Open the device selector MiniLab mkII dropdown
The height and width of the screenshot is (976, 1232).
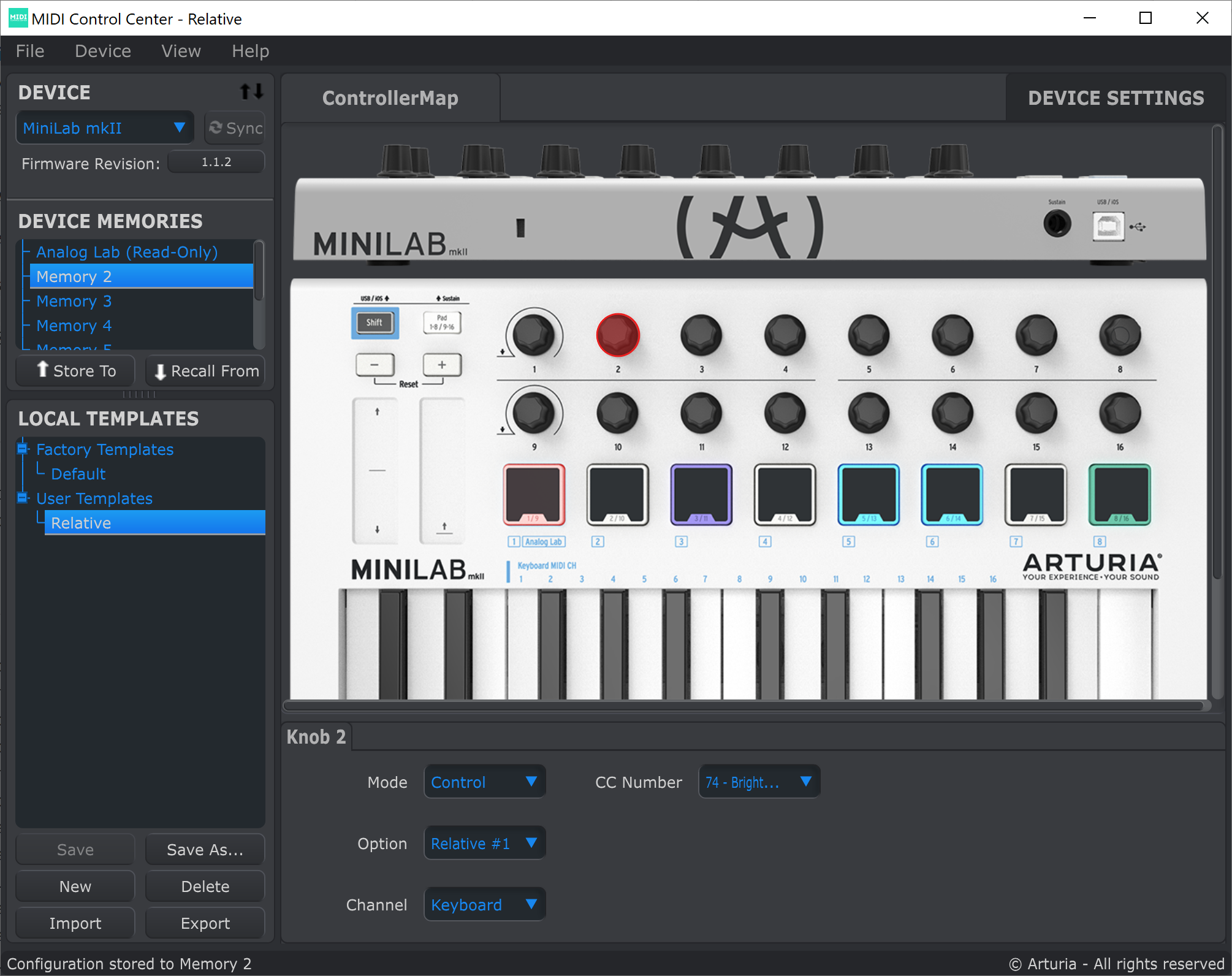(105, 128)
